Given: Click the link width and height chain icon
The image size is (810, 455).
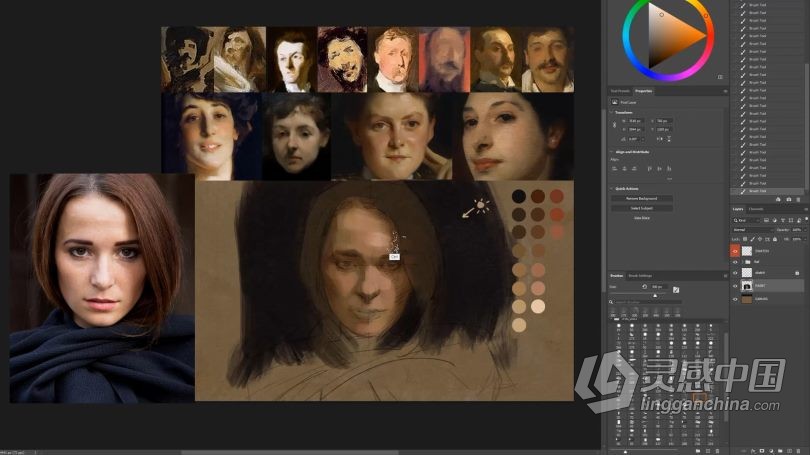Looking at the screenshot, I should (x=614, y=124).
